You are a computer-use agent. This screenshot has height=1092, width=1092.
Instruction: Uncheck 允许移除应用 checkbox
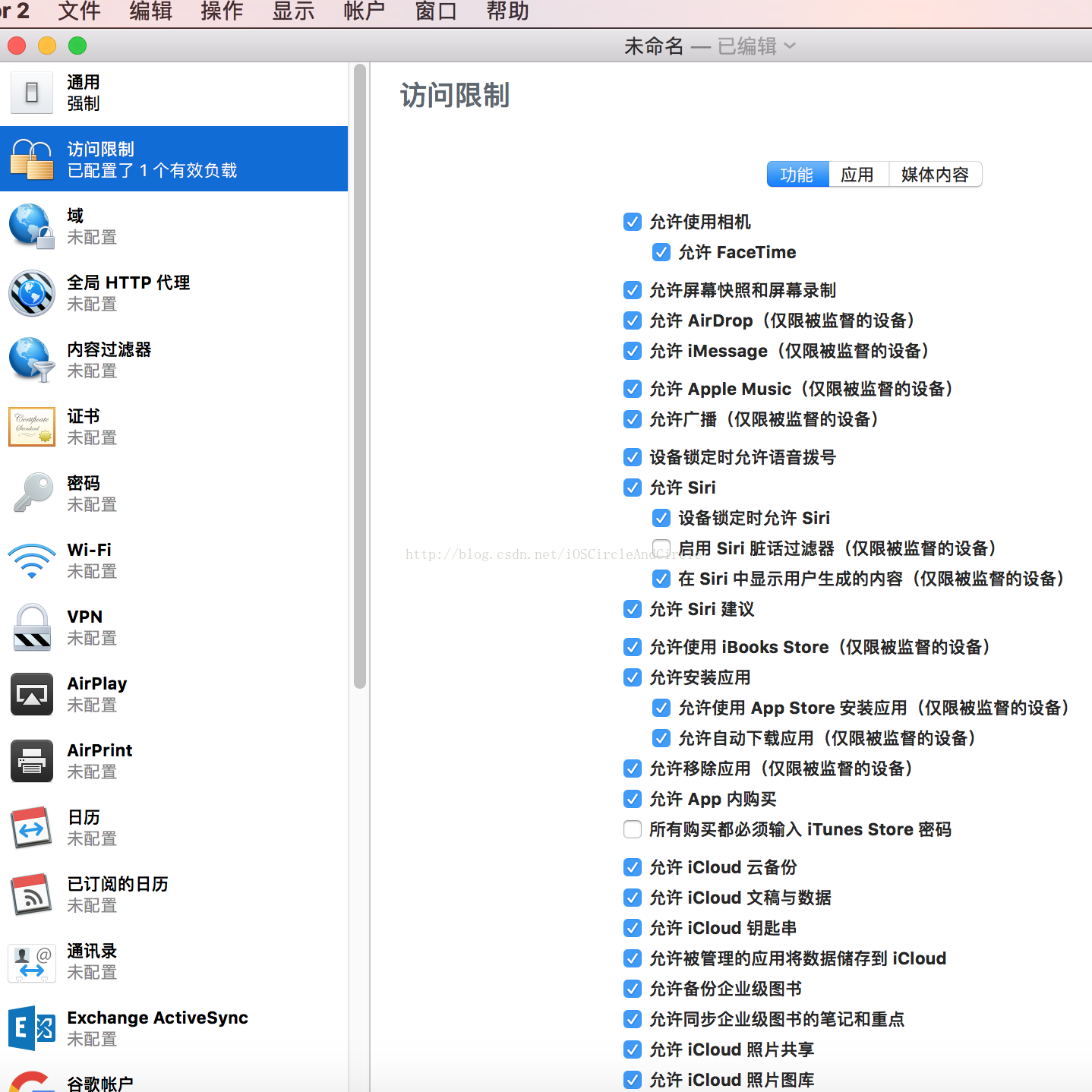point(633,769)
